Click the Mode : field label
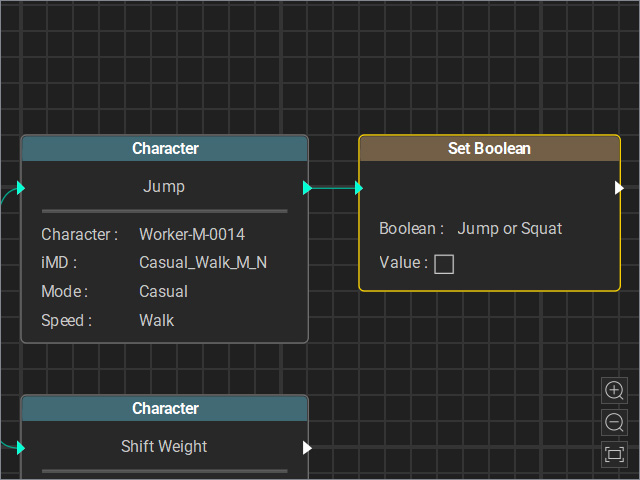Screen dimensions: 640x480 [64, 291]
